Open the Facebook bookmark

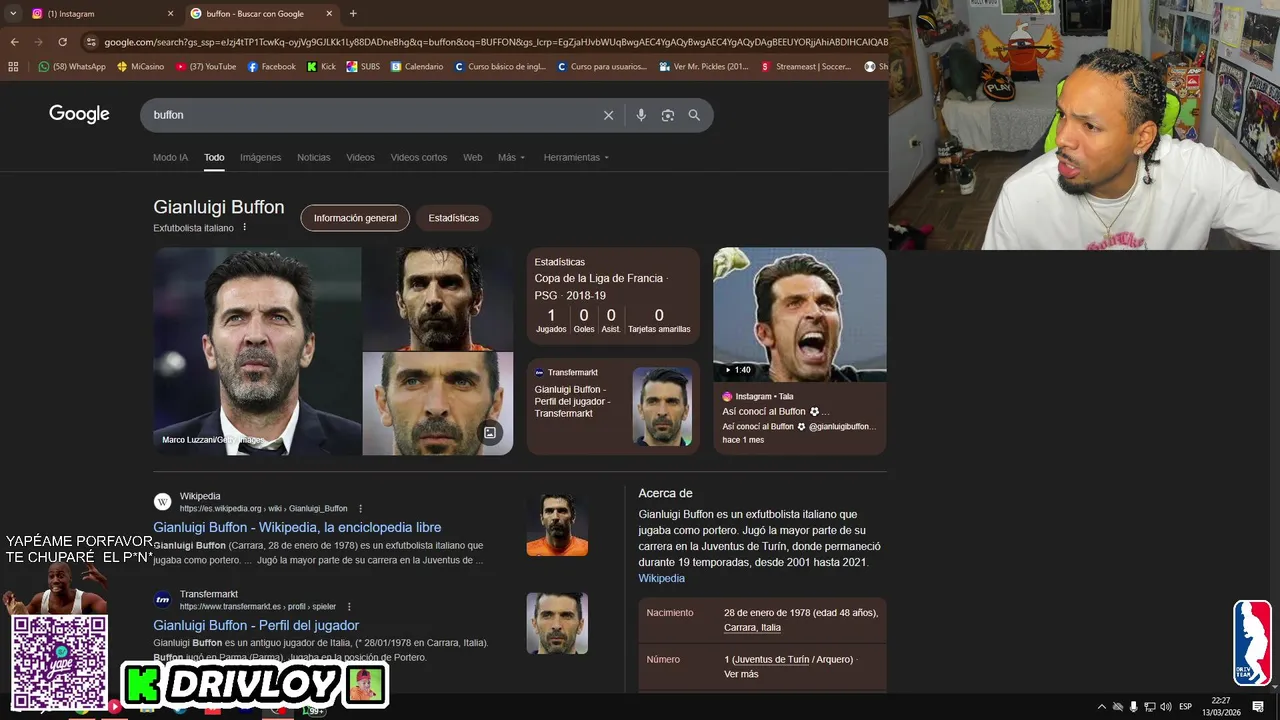click(271, 67)
